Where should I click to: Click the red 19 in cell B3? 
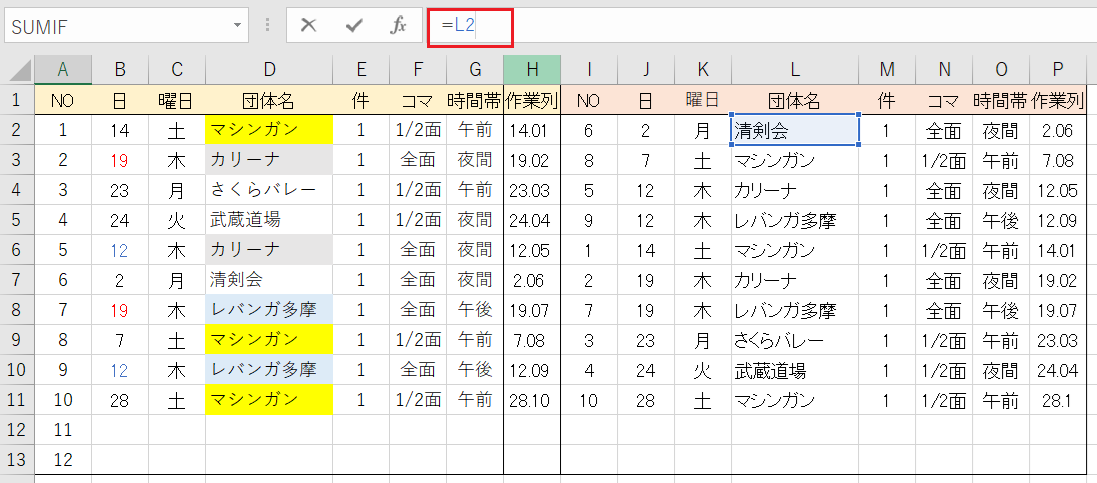(x=120, y=160)
